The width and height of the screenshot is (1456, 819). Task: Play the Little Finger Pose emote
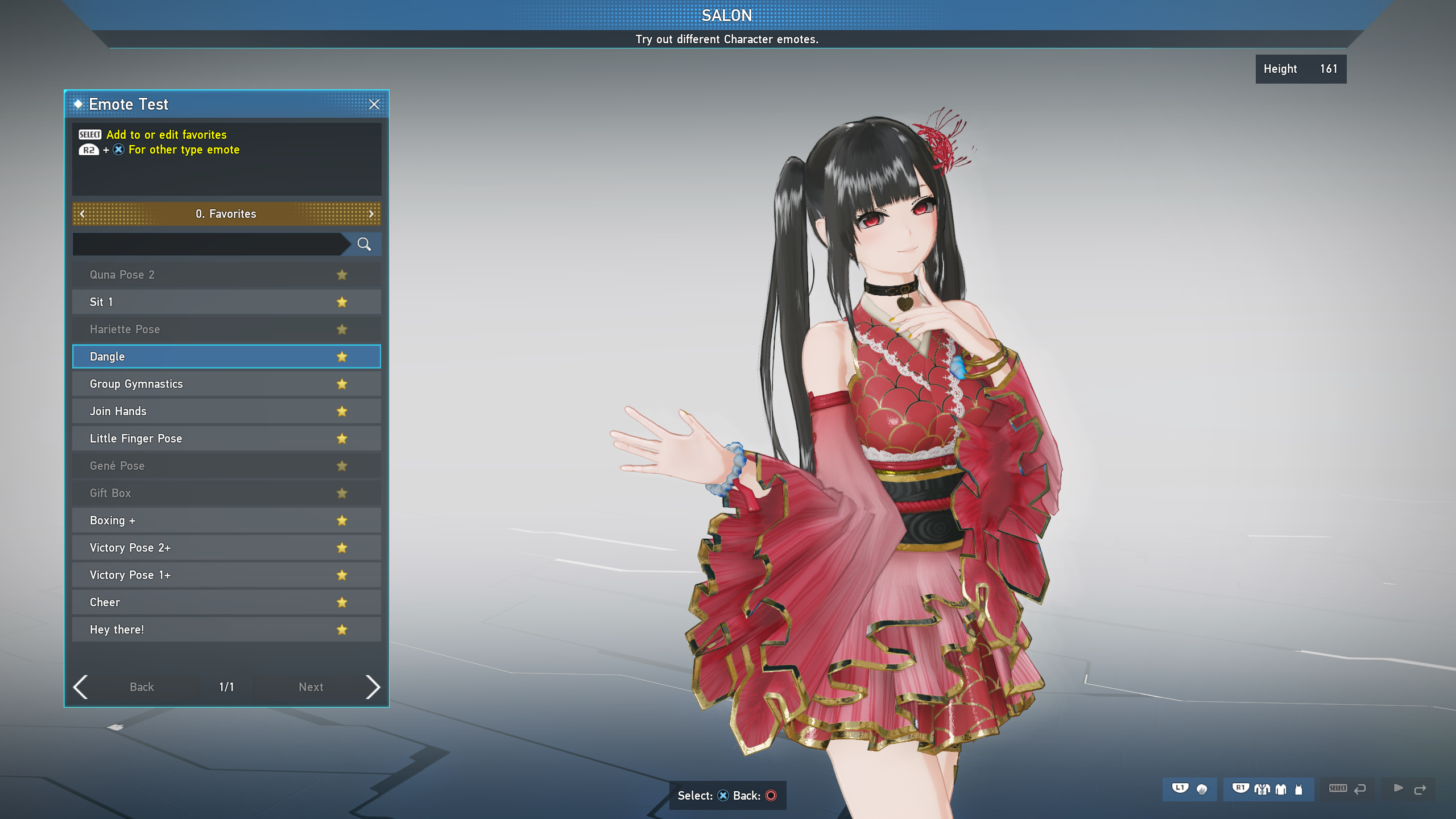226,439
